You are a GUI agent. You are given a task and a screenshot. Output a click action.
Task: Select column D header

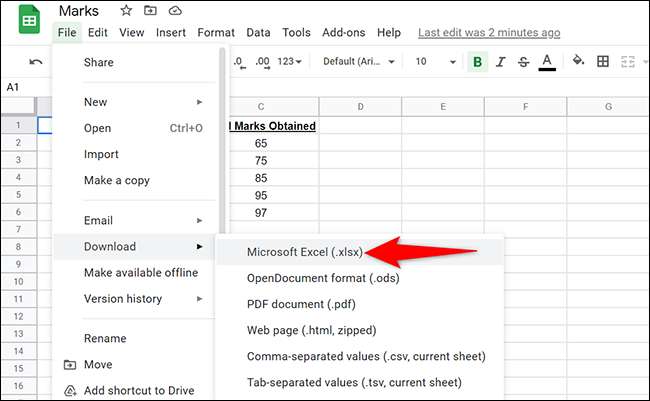tap(360, 107)
